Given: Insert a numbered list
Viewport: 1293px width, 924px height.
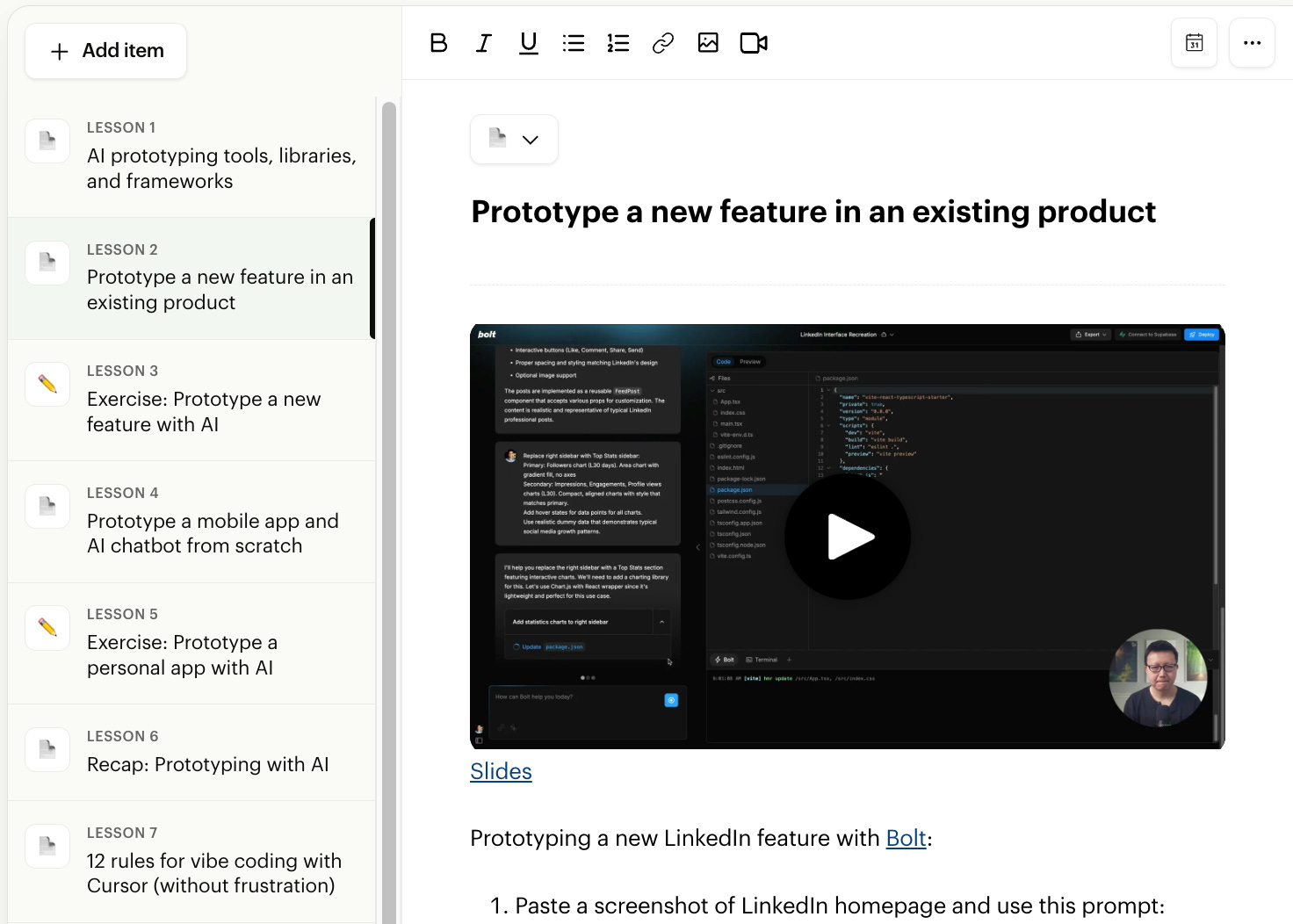Looking at the screenshot, I should [x=618, y=43].
